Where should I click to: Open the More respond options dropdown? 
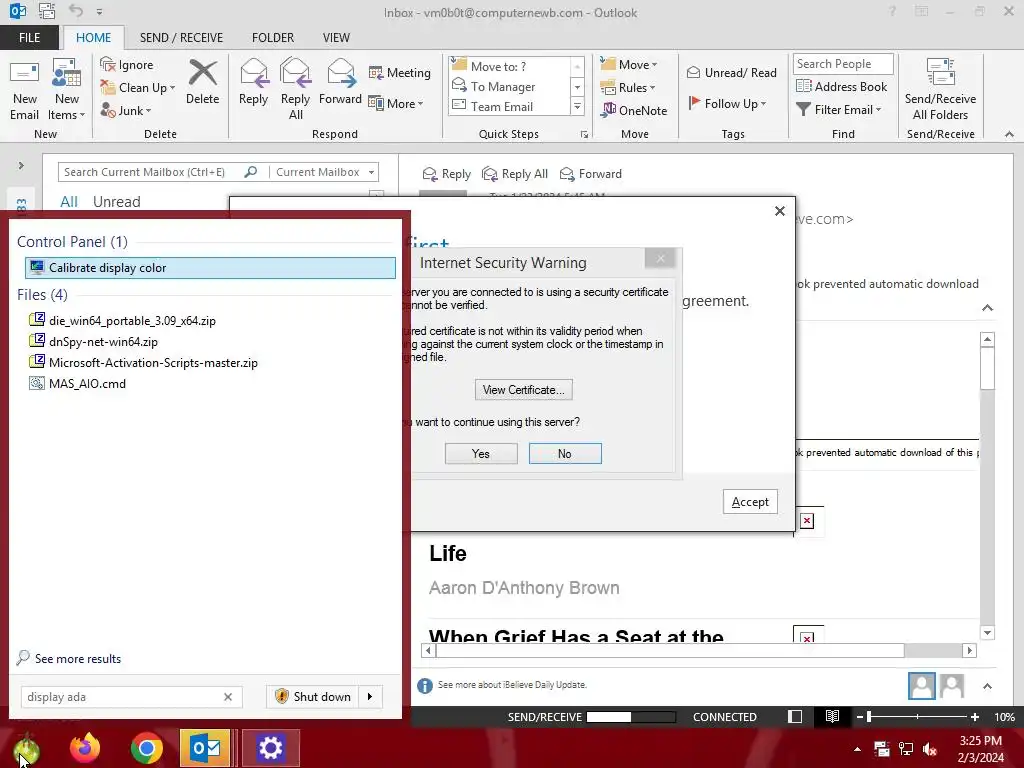pyautogui.click(x=396, y=103)
